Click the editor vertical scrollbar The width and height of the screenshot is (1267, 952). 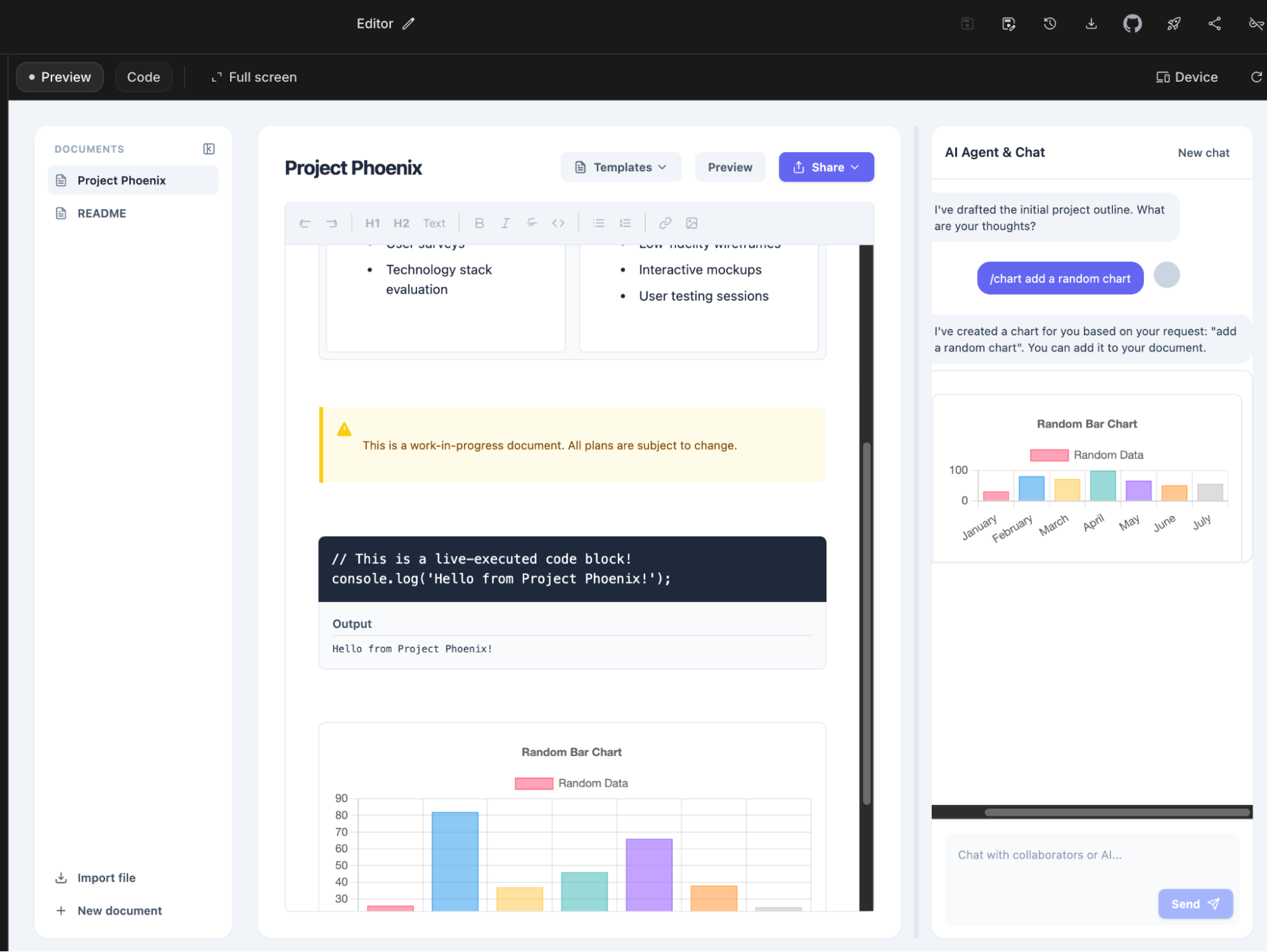866,624
